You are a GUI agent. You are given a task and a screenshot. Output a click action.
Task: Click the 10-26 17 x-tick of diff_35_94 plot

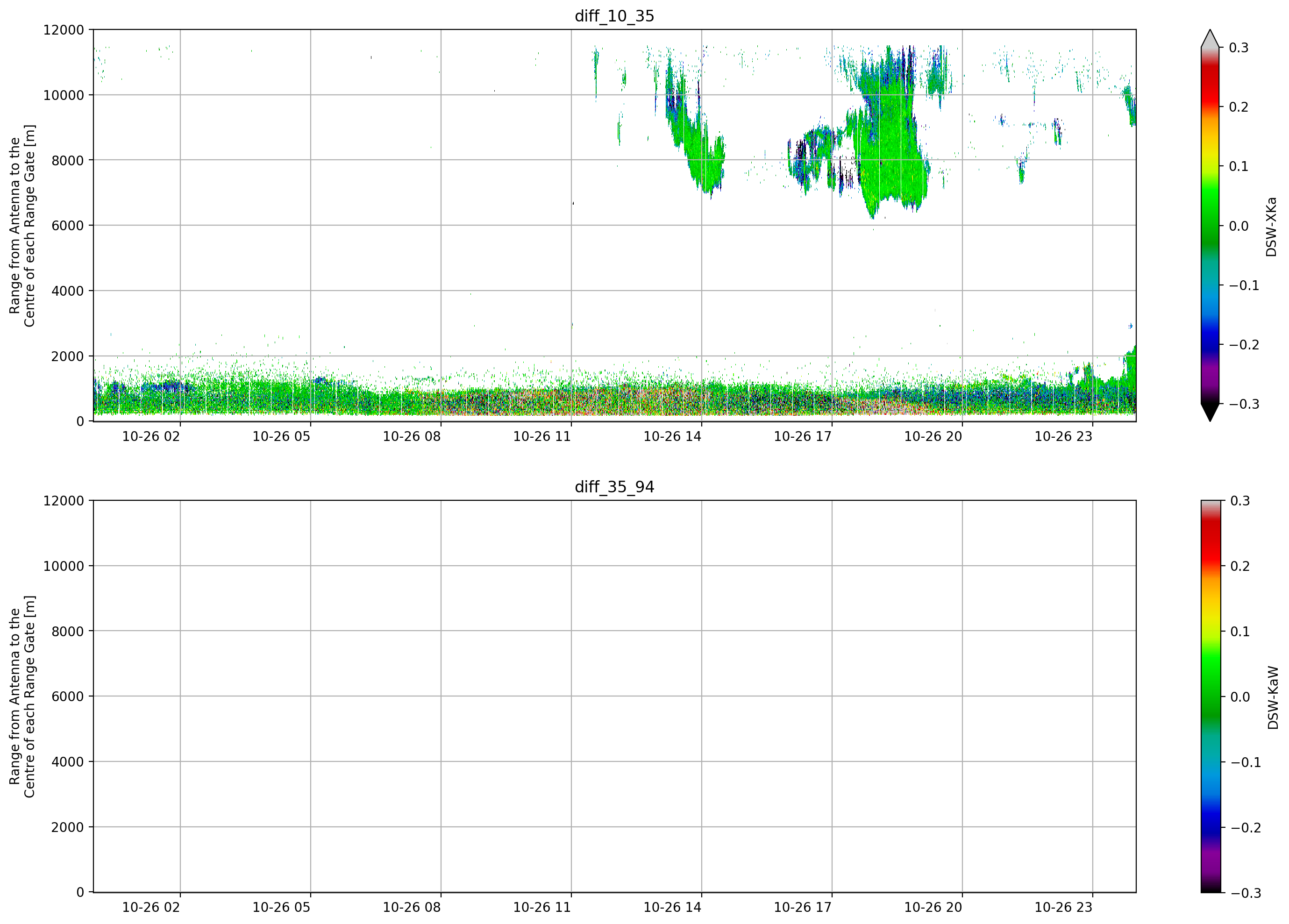tap(803, 908)
